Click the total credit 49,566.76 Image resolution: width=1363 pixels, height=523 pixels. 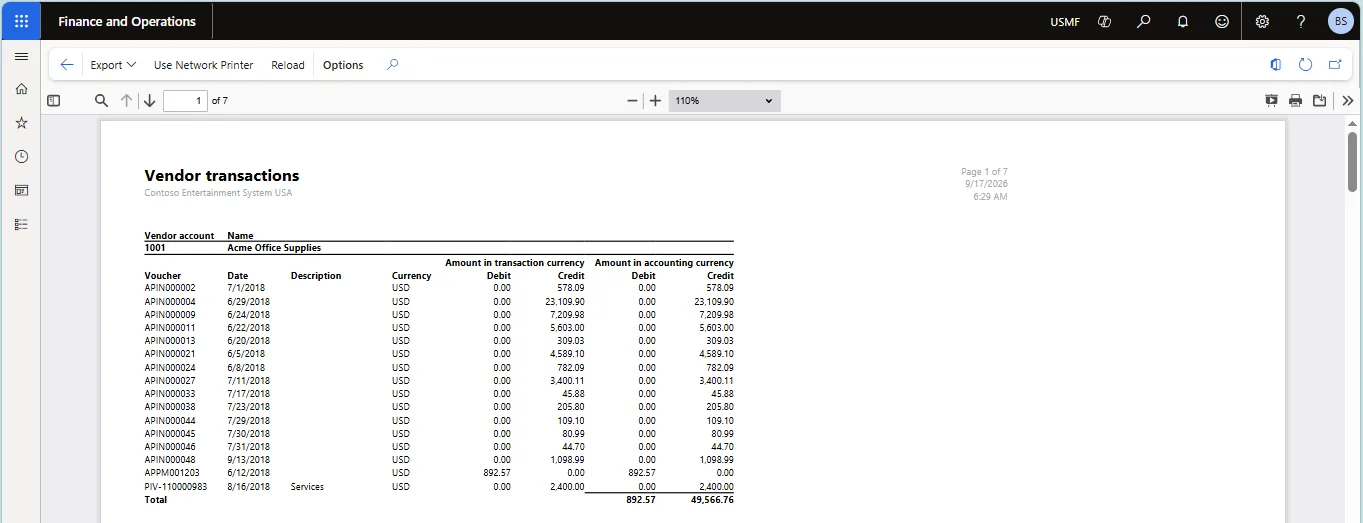713,499
